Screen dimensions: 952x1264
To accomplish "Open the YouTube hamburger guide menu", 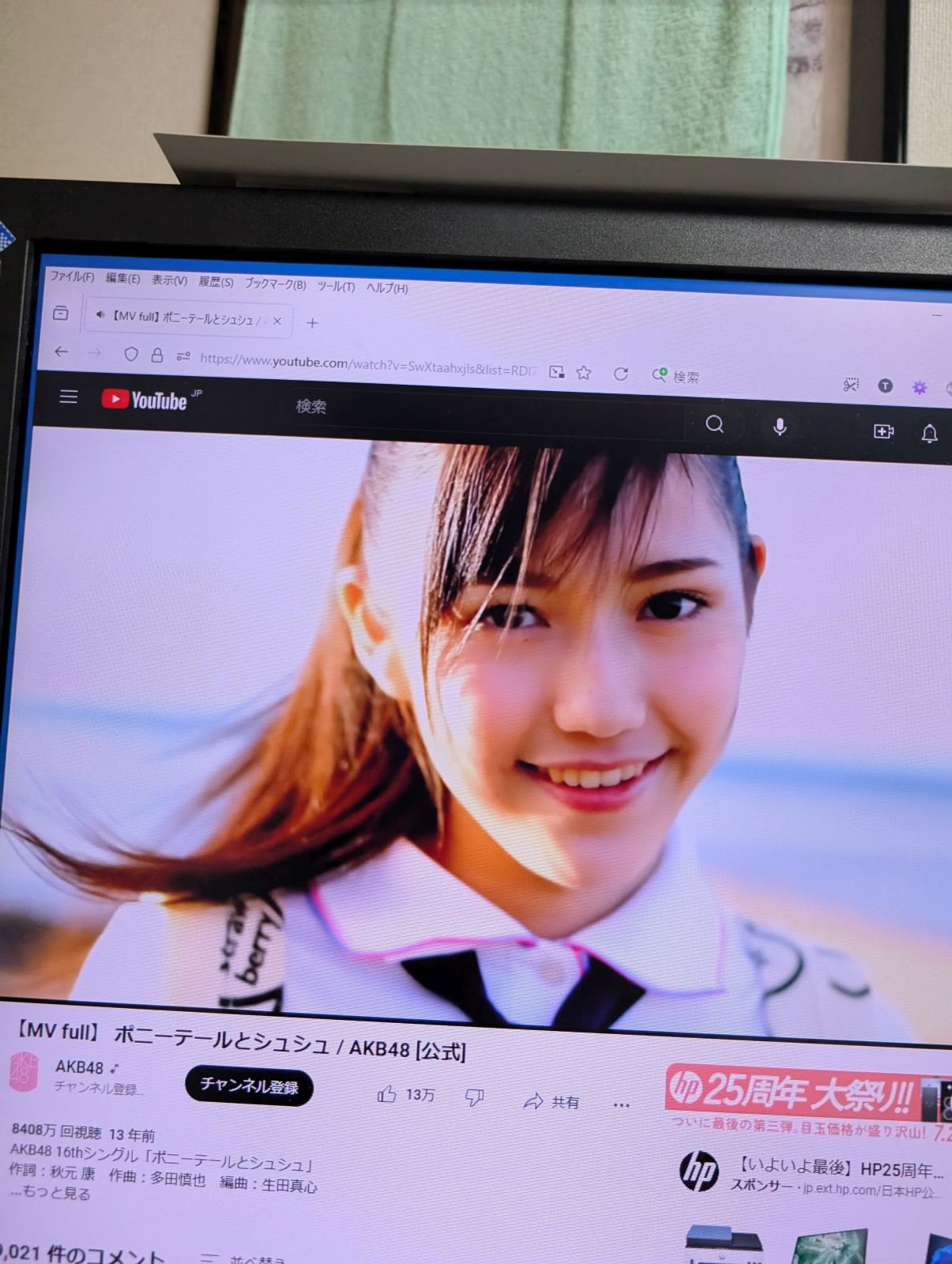I will 69,396.
